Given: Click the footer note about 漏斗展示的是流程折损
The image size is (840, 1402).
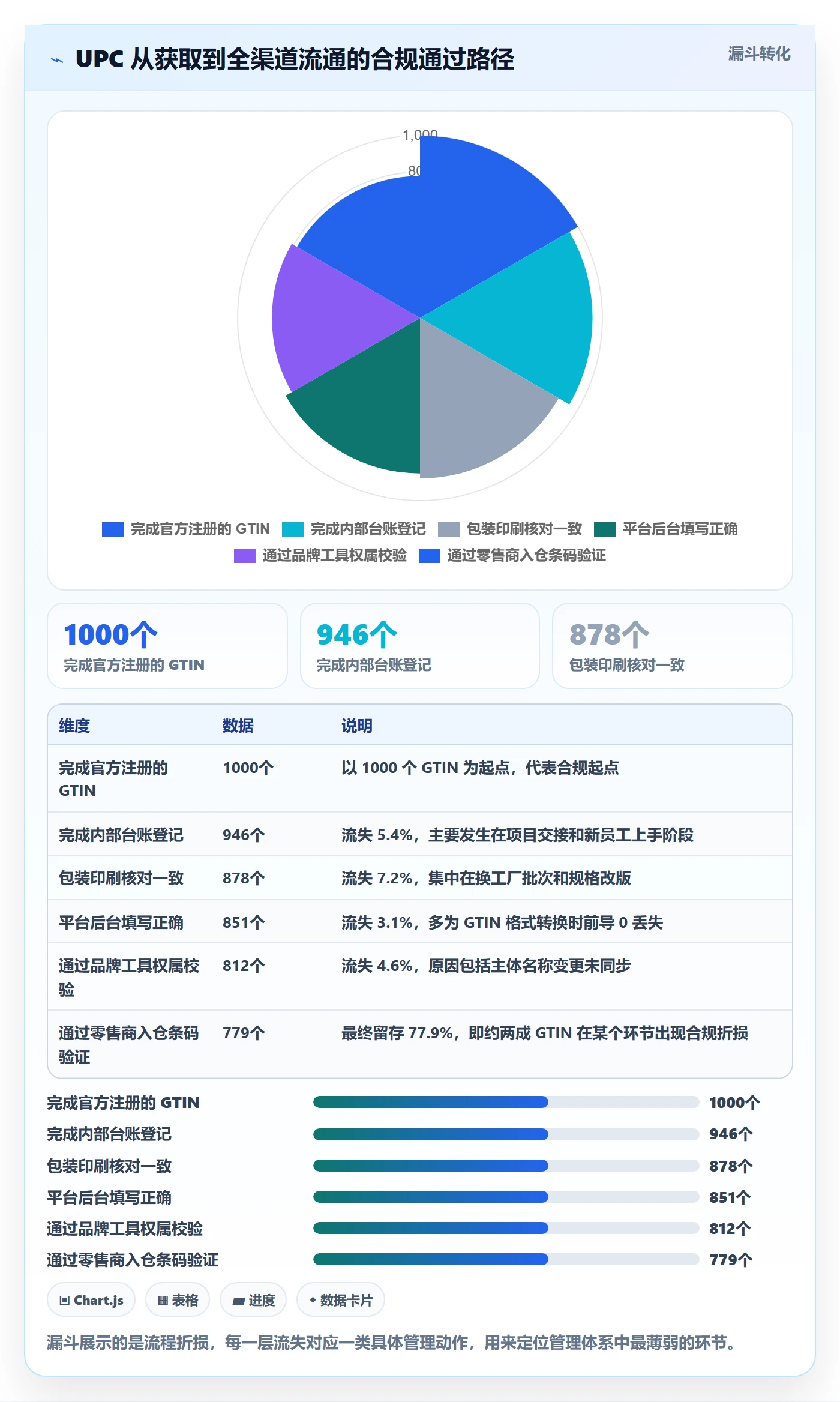Looking at the screenshot, I should coord(392,1343).
